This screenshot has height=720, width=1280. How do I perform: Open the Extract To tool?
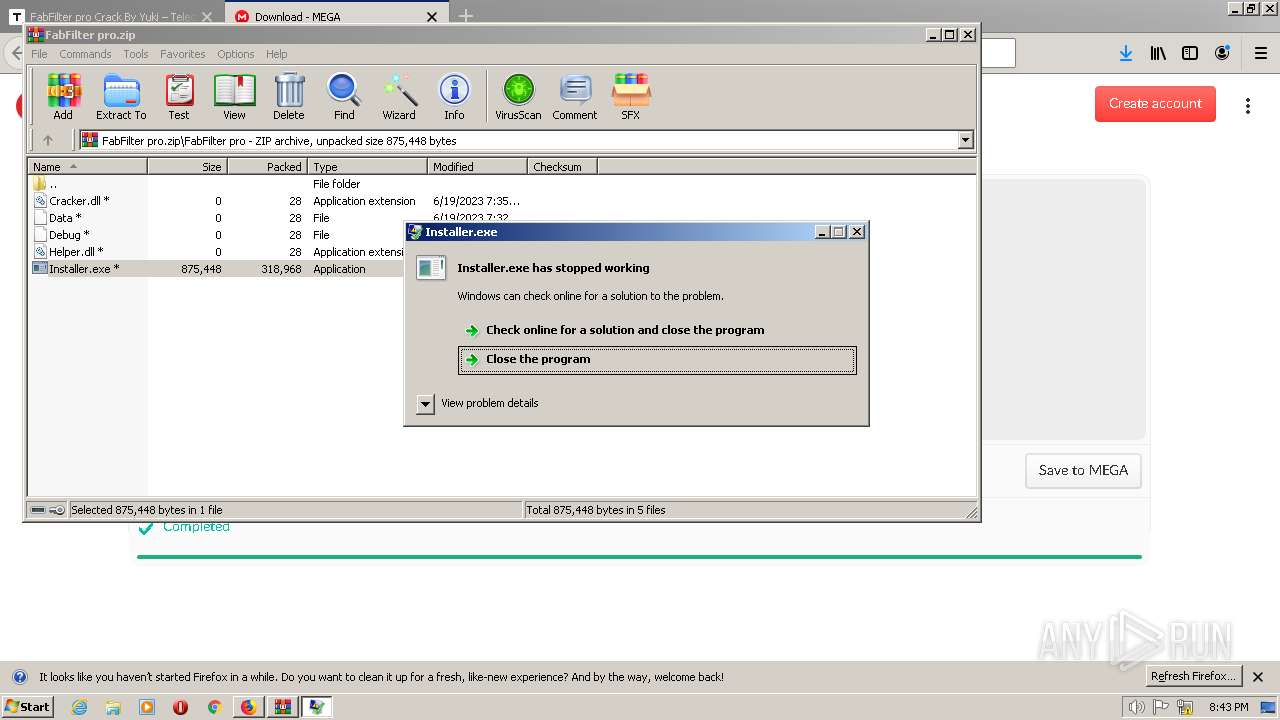coord(121,97)
